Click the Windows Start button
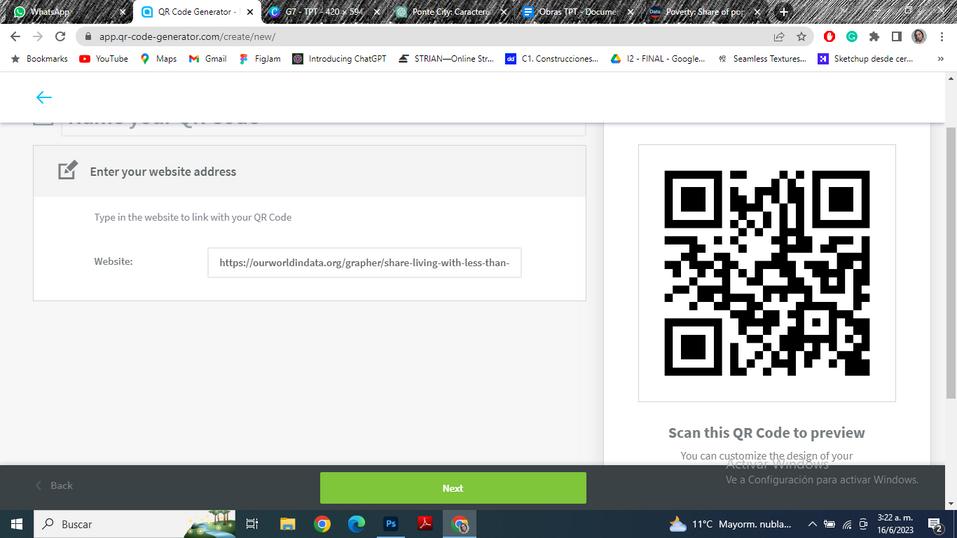 click(16, 524)
